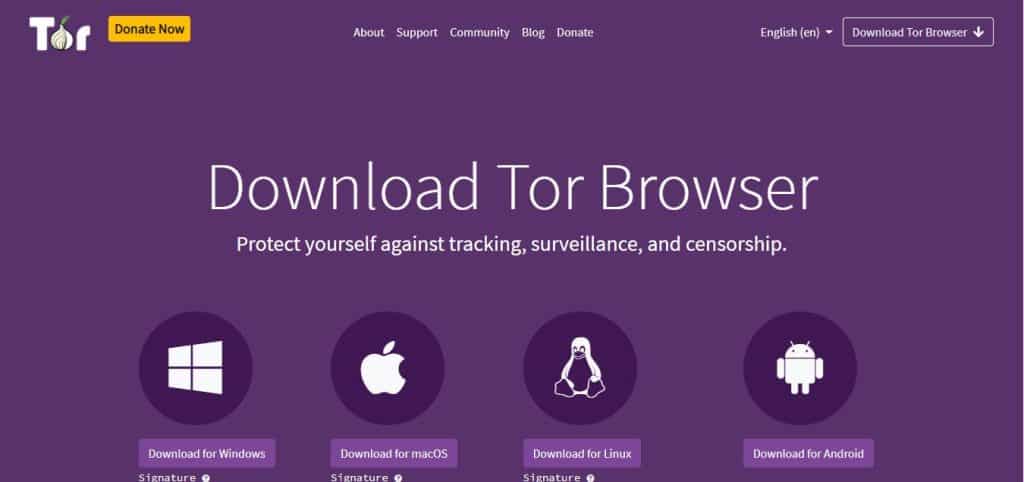Image resolution: width=1024 pixels, height=482 pixels.
Task: Click the Download Tor Browser header button
Action: pos(918,32)
